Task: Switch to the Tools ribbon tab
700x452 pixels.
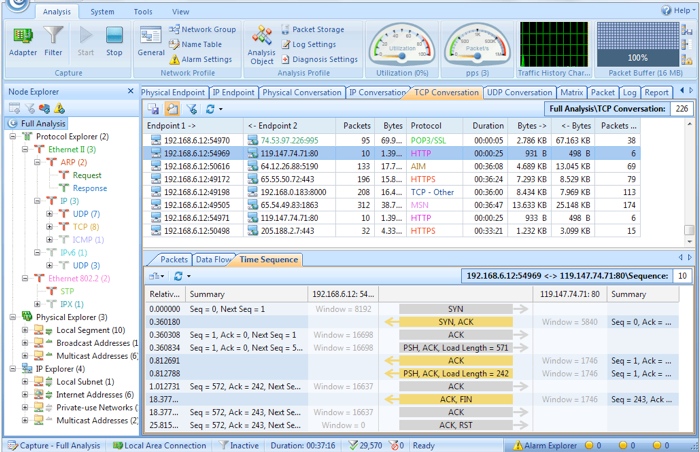Action: pos(143,12)
